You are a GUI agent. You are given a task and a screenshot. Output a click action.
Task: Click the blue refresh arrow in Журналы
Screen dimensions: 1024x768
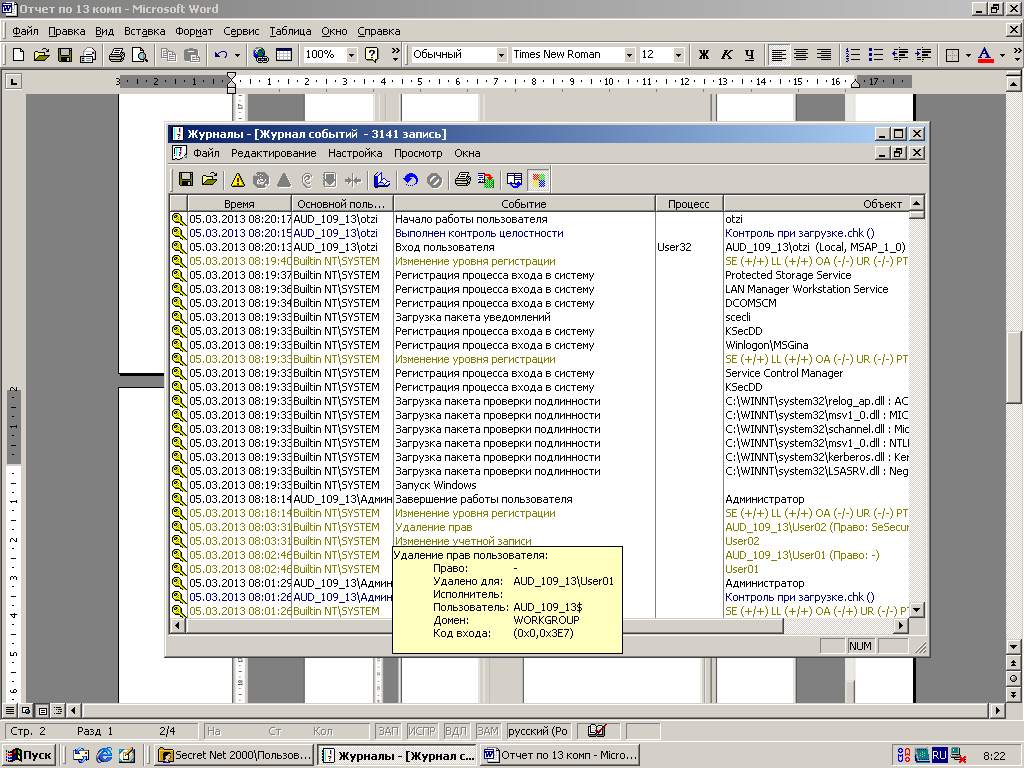(411, 180)
